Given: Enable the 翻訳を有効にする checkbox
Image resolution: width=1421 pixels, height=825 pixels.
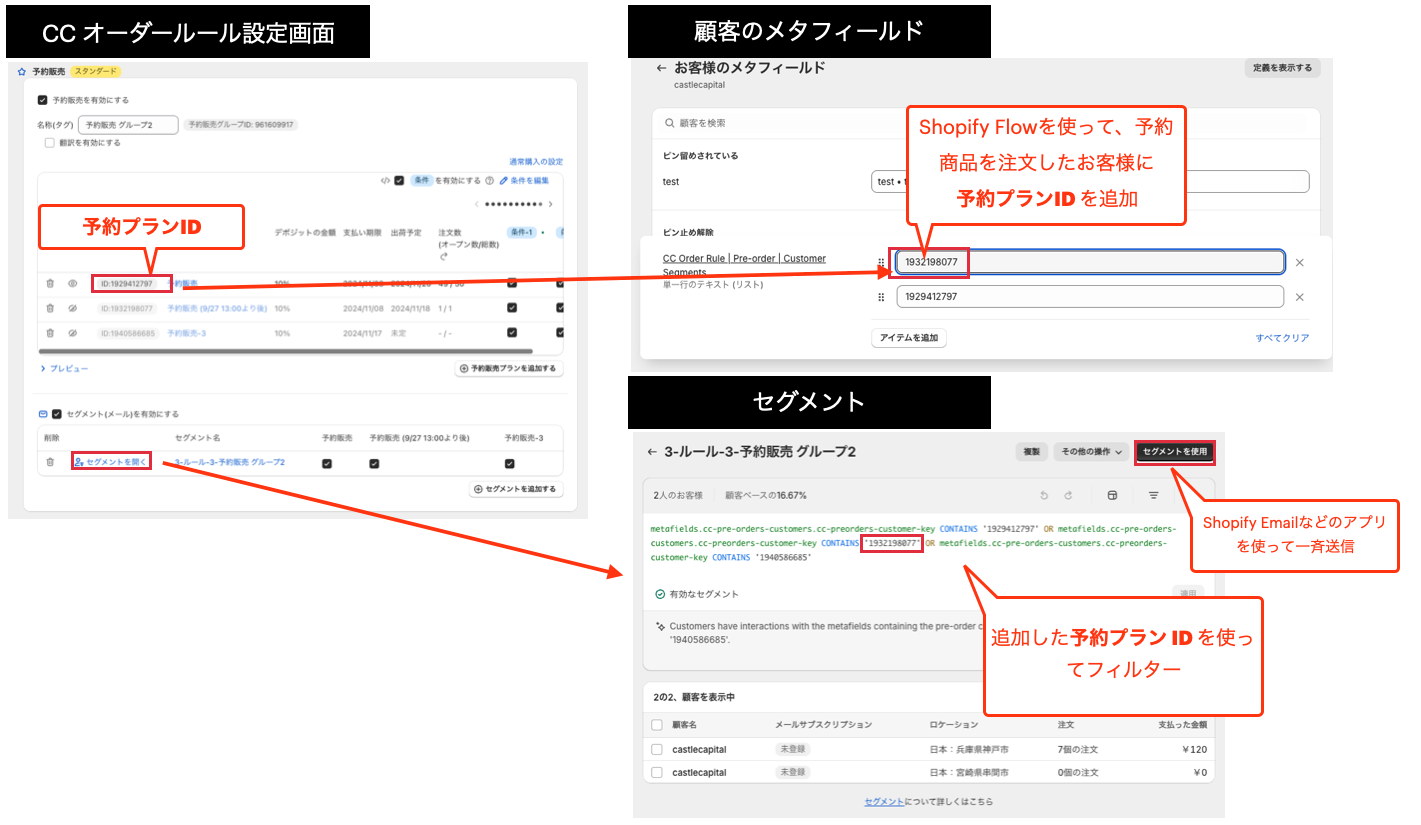Looking at the screenshot, I should (49, 143).
